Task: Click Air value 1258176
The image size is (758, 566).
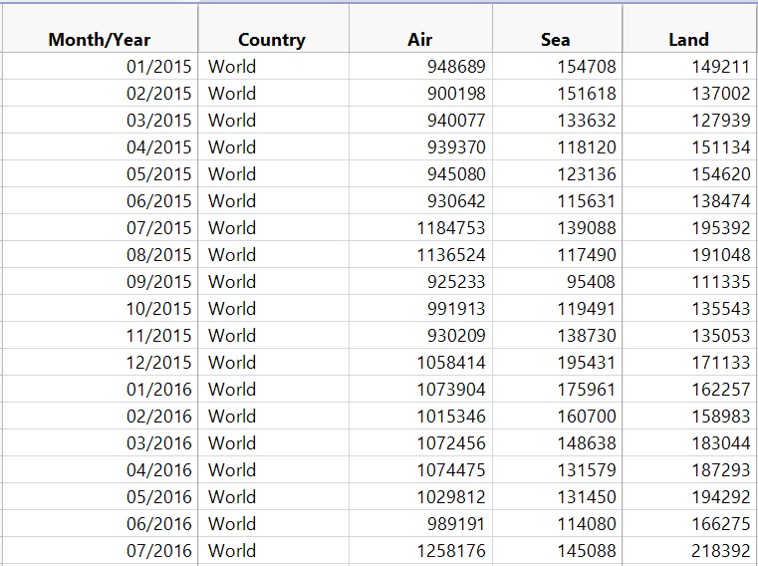Action: pyautogui.click(x=450, y=550)
